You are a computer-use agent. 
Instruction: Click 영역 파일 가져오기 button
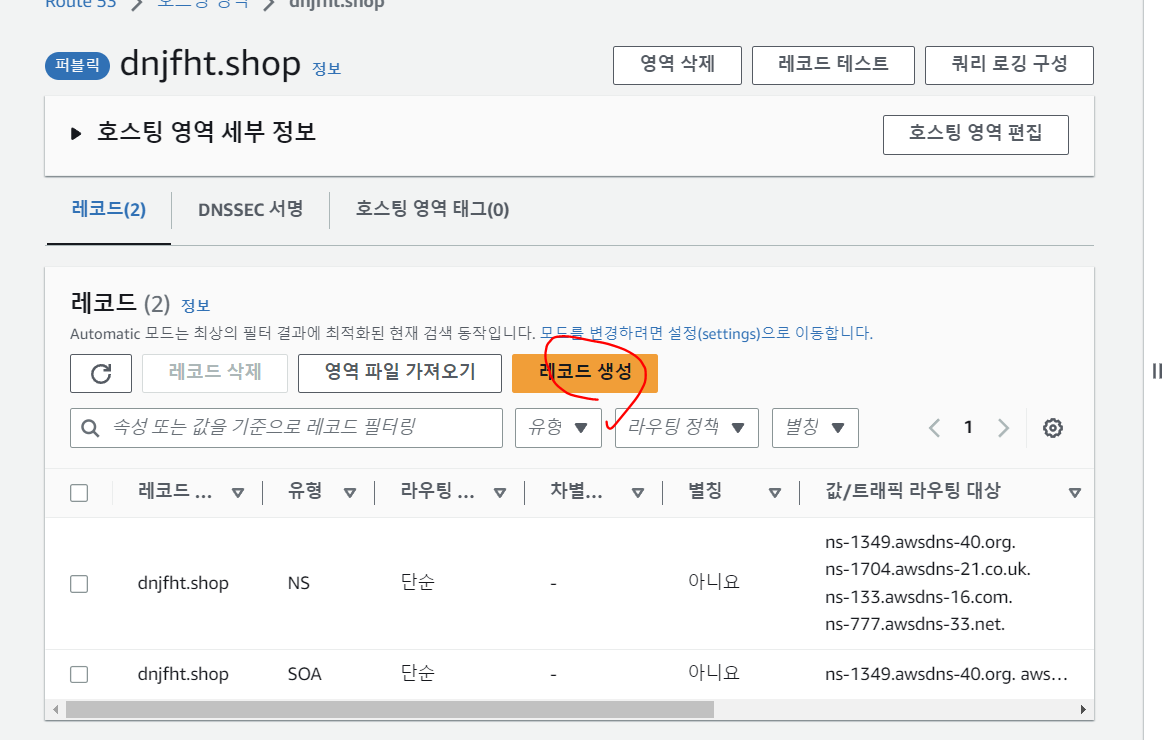(x=400, y=373)
